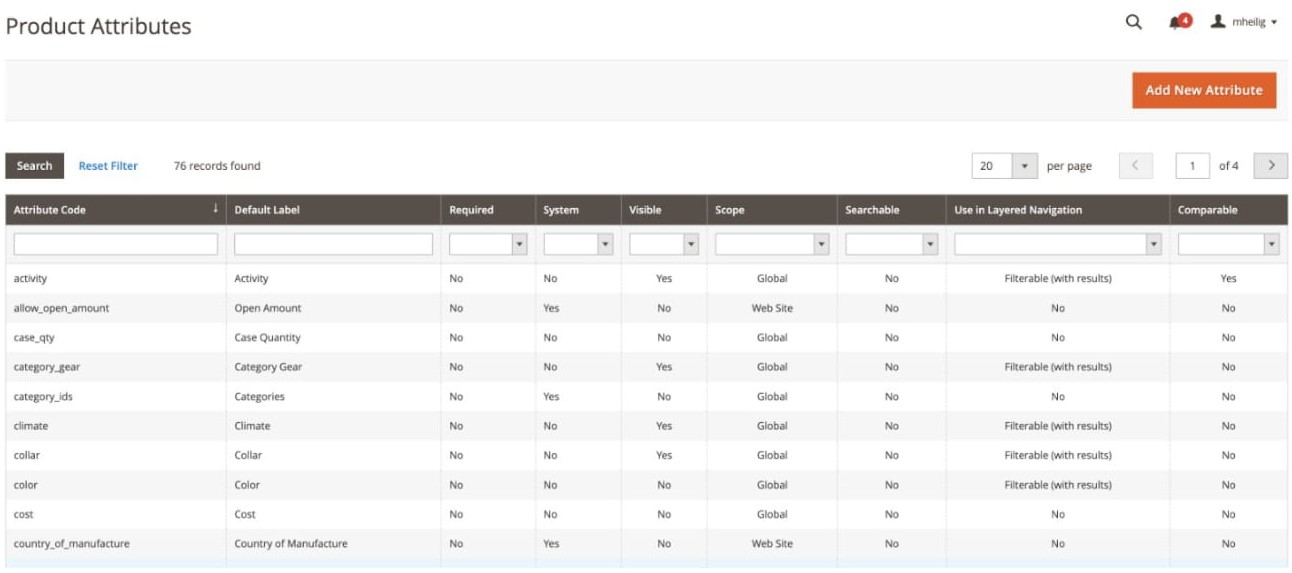Go to next page arrow

[1271, 166]
